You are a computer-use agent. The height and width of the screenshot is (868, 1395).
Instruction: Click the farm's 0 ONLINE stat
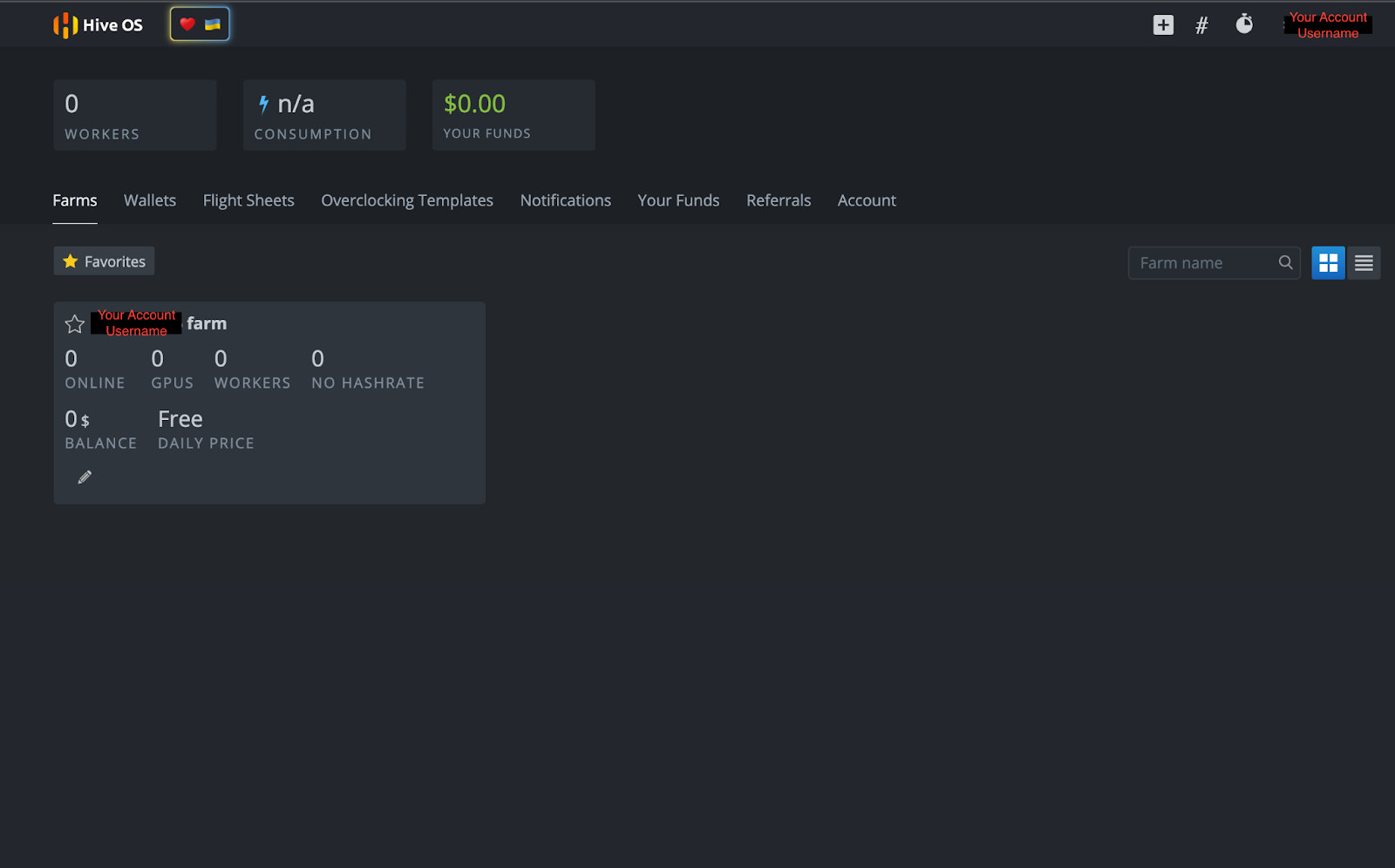tap(95, 370)
